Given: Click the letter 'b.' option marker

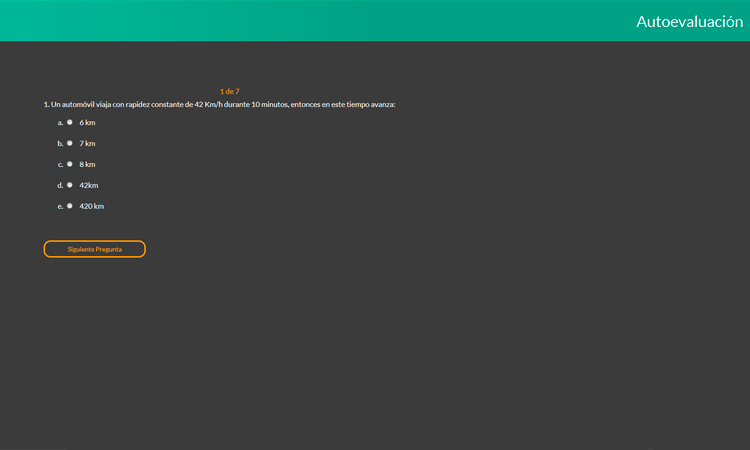Looking at the screenshot, I should point(60,144).
